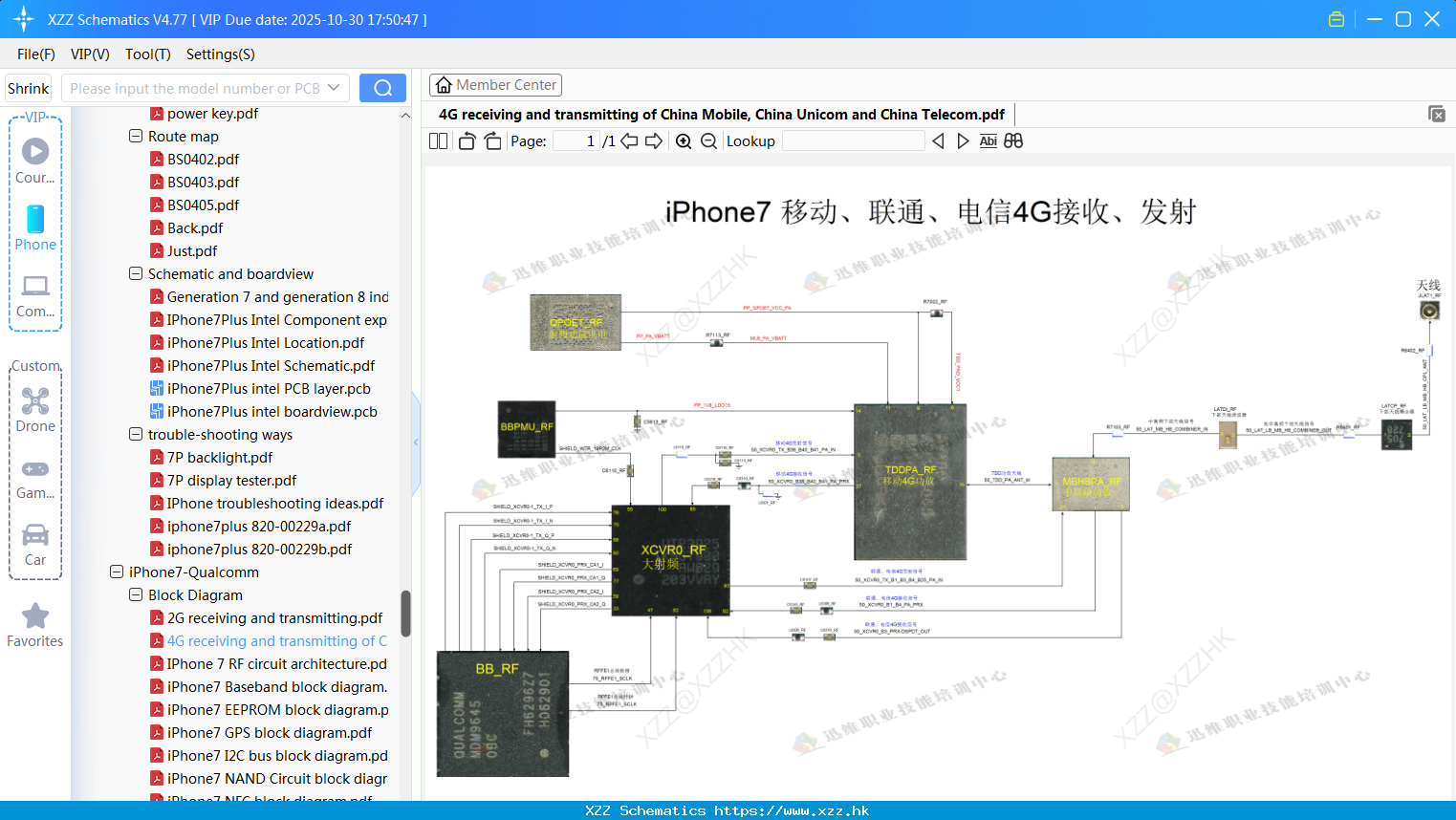Screen dimensions: 1456x820
Task: Collapse trouble-shooting ways folder
Action: coord(136,434)
